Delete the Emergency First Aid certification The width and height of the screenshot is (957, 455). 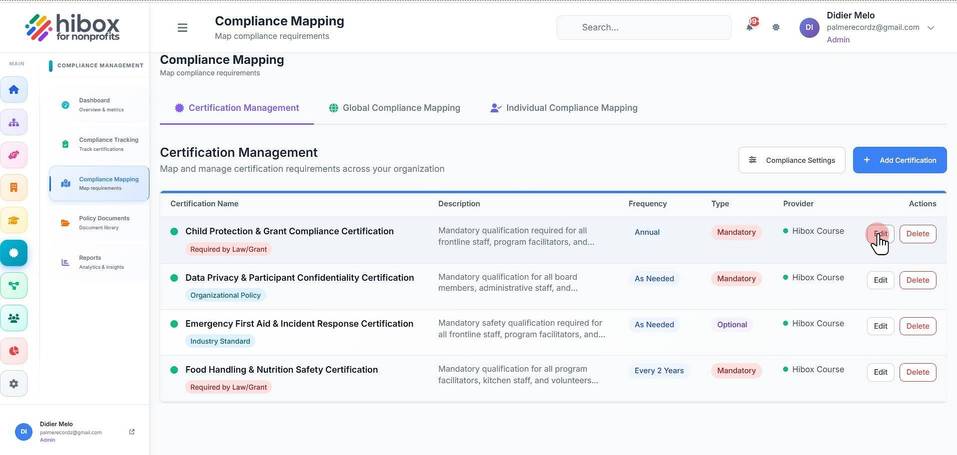[917, 326]
